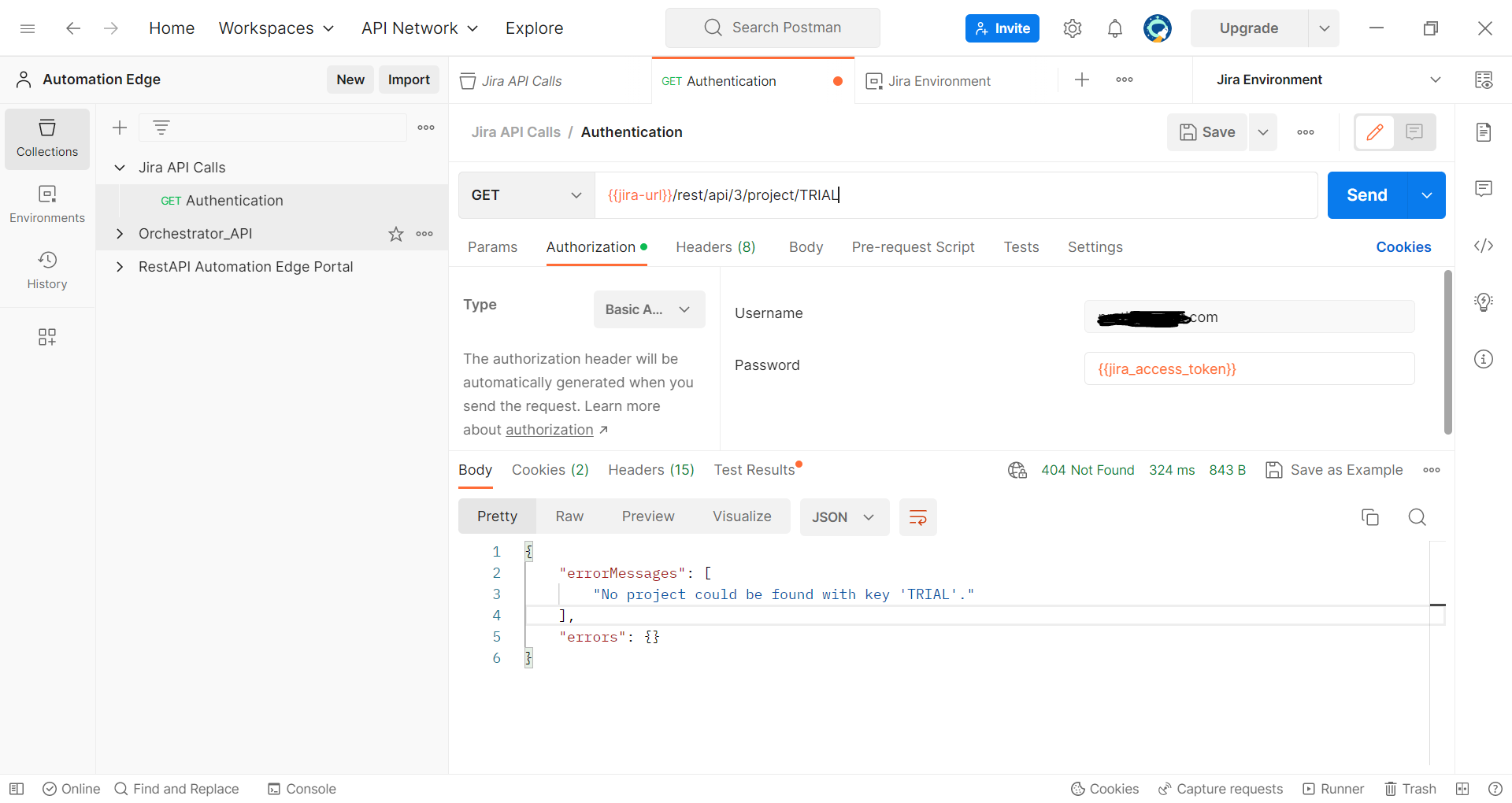Screen dimensions: 1512x803
Task: Switch to the documentation comment view toggle
Action: pos(1414,132)
